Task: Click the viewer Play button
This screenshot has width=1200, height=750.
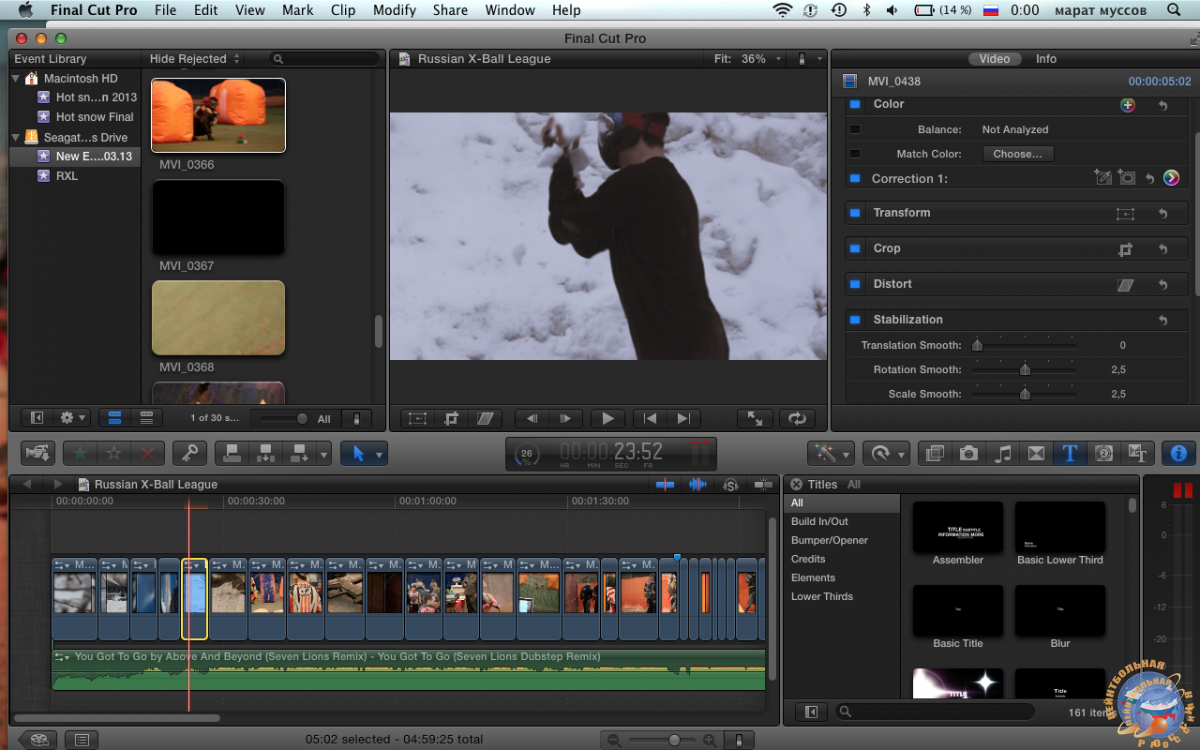Action: coord(607,419)
